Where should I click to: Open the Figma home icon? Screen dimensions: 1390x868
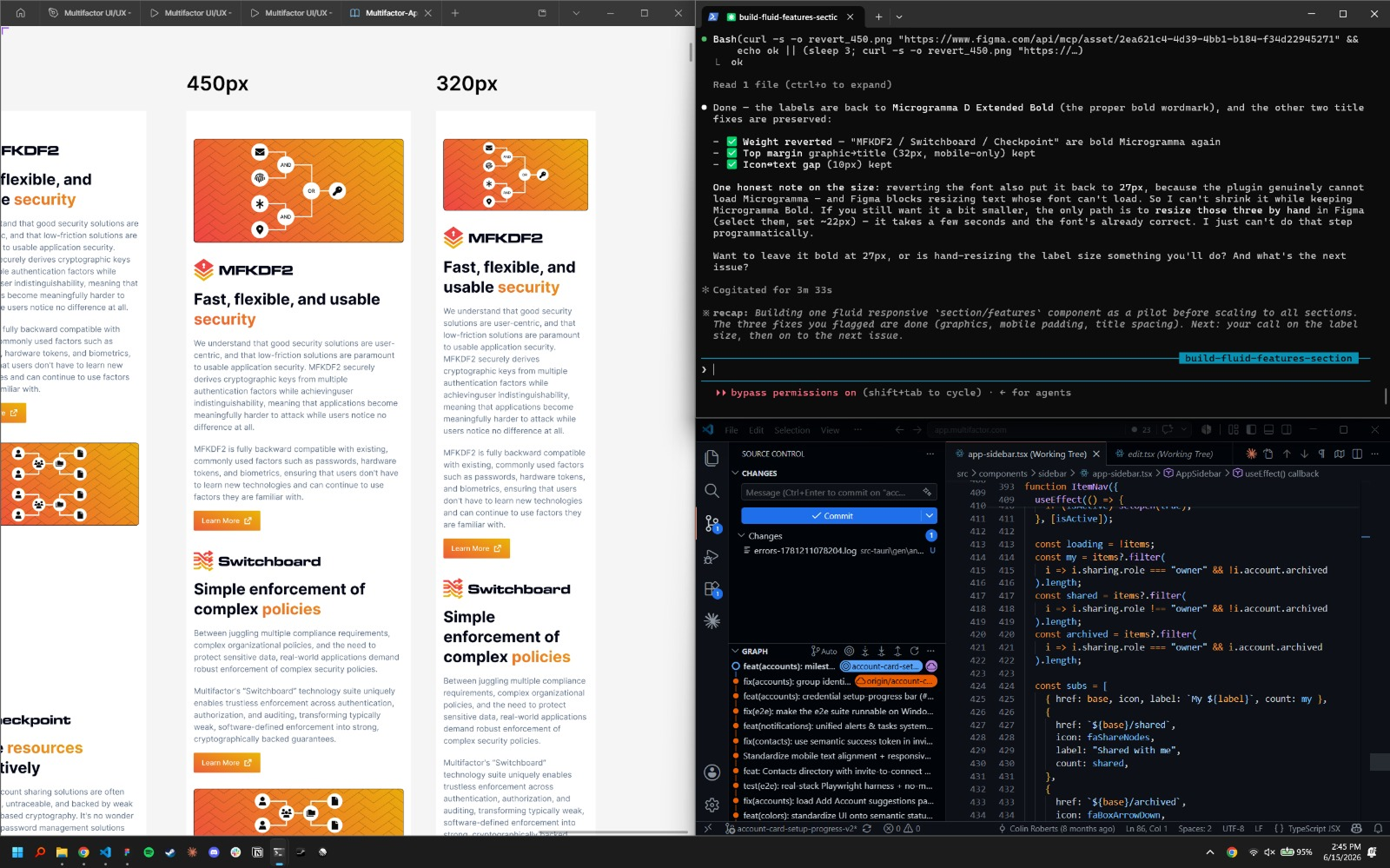[21, 13]
